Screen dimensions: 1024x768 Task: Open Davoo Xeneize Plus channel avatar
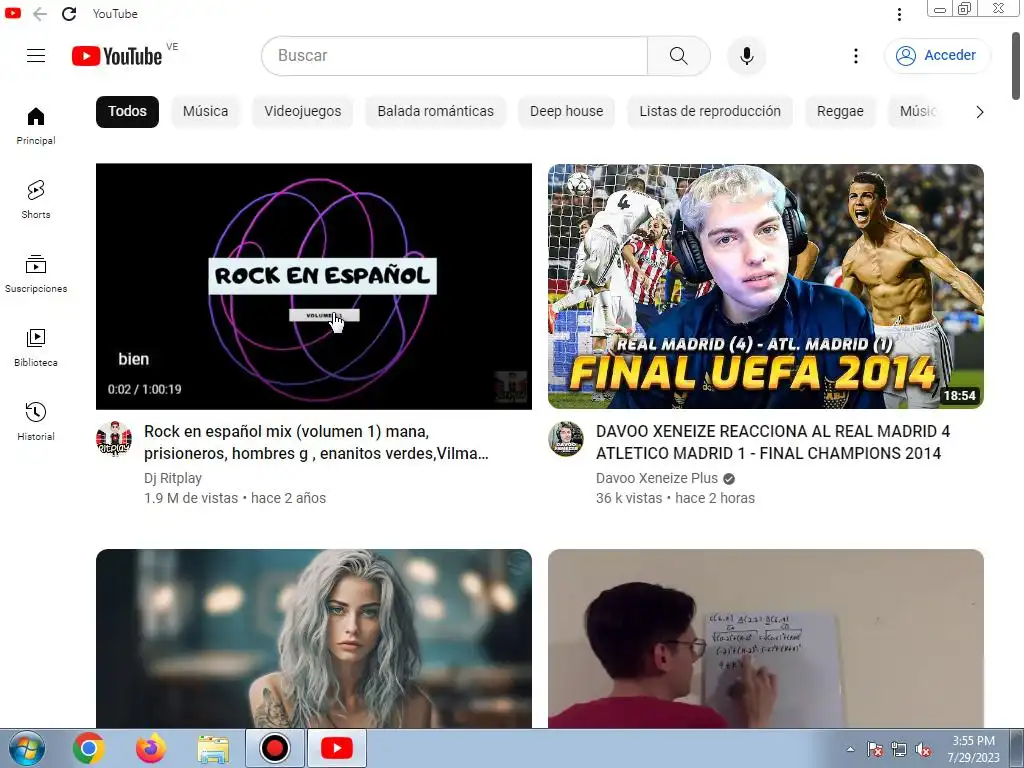click(x=566, y=439)
